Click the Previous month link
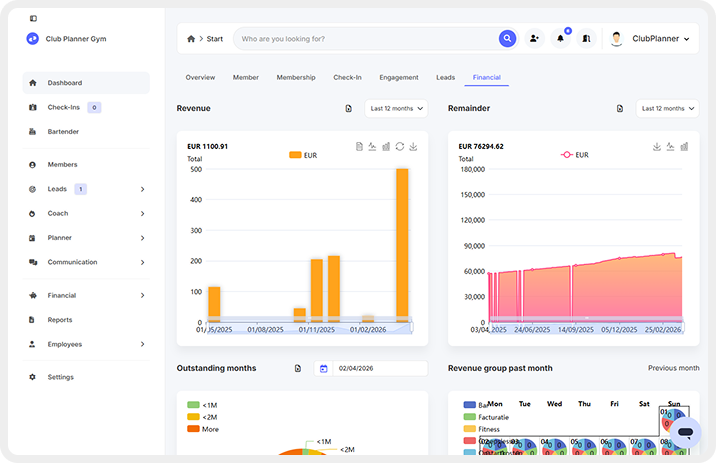The height and width of the screenshot is (463, 716). point(673,368)
